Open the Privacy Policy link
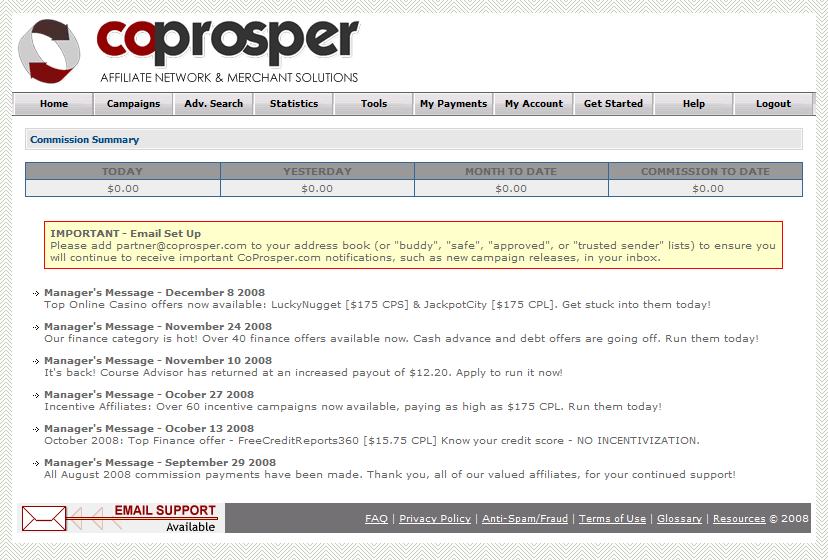 click(x=435, y=519)
